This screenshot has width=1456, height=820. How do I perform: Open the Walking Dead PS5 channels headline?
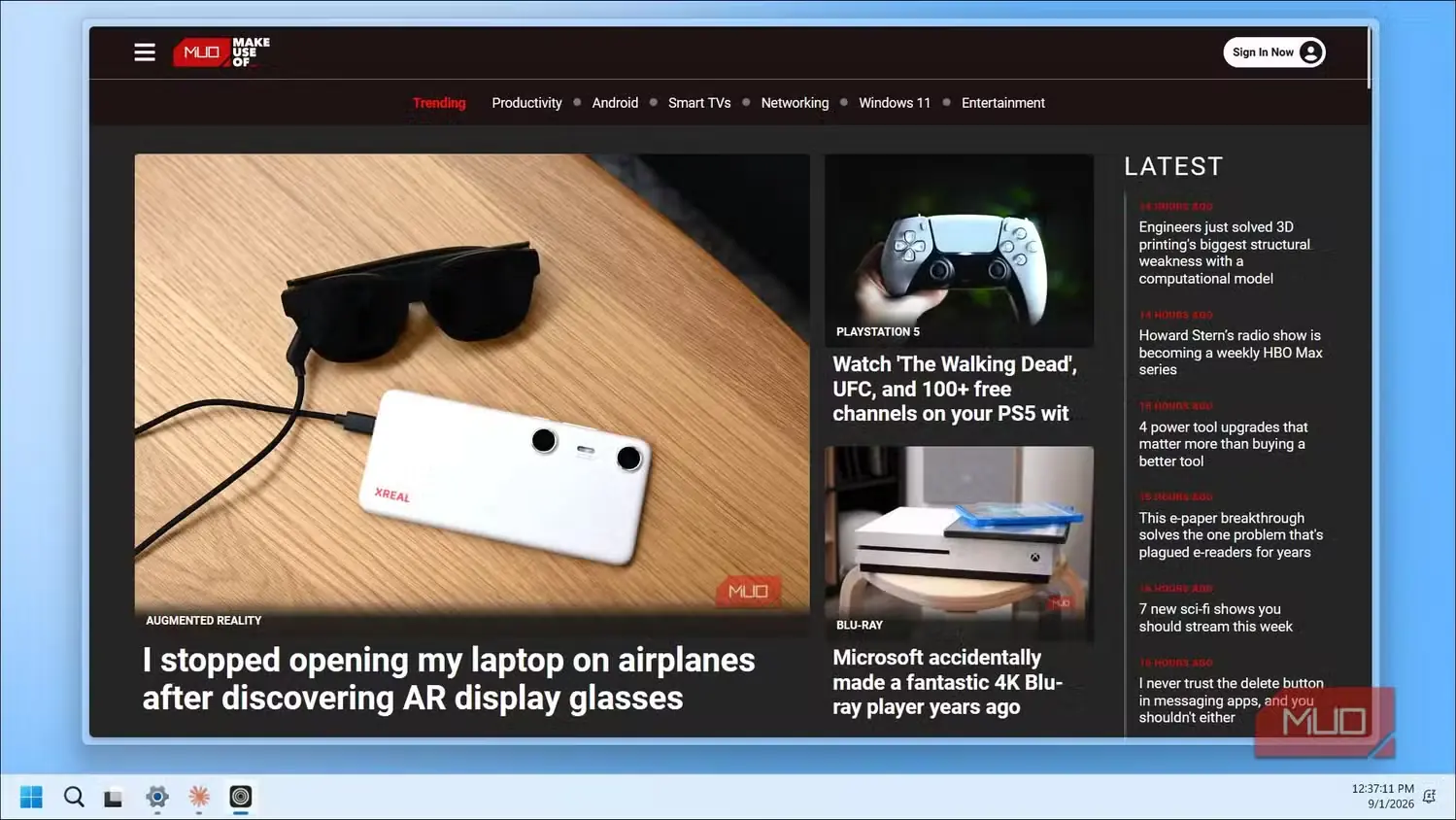click(955, 389)
